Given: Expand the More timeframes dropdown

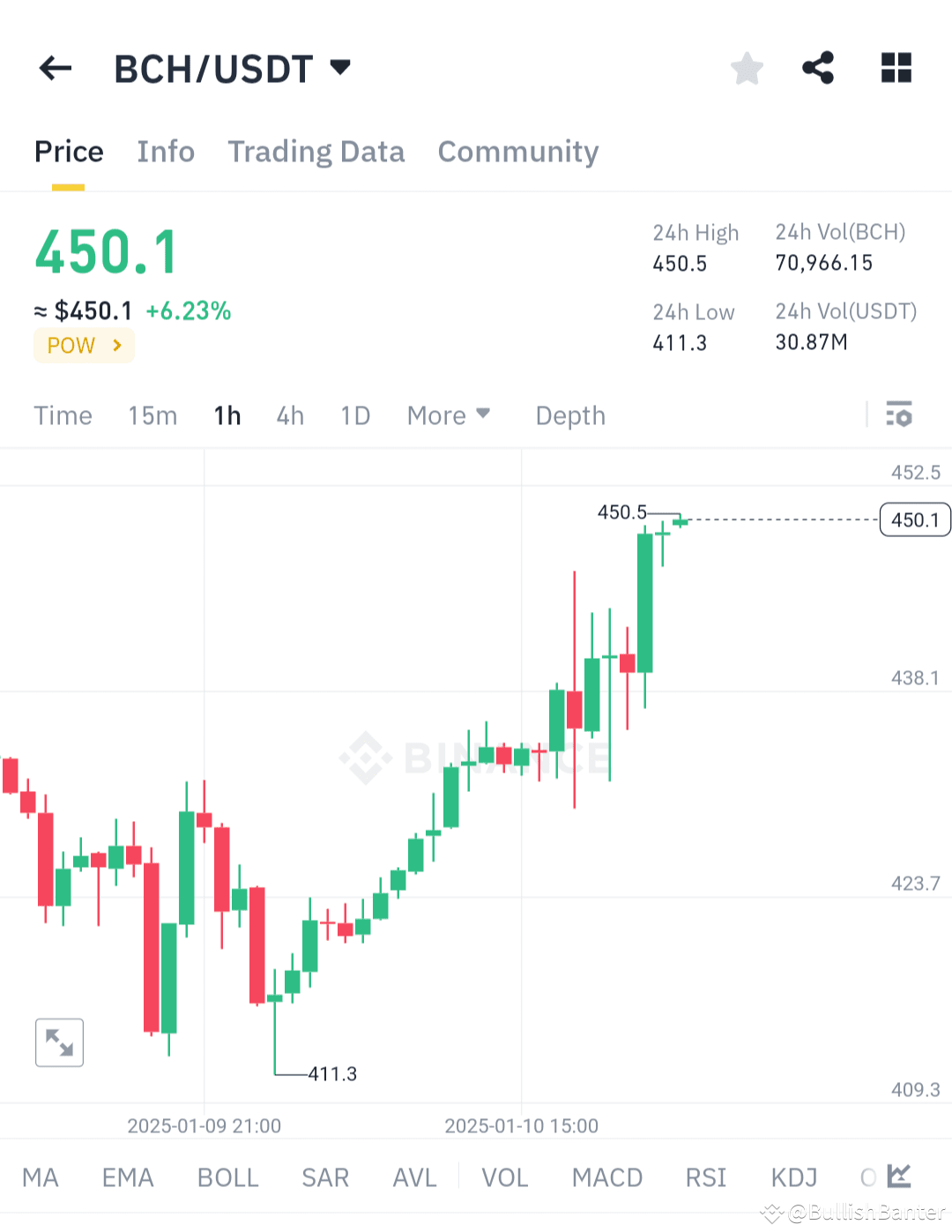Looking at the screenshot, I should coord(449,414).
